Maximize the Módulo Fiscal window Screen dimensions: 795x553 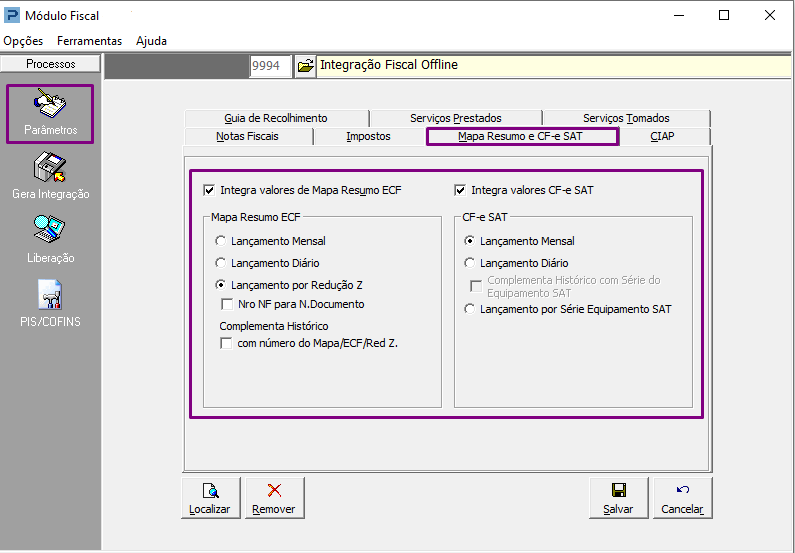tap(724, 15)
